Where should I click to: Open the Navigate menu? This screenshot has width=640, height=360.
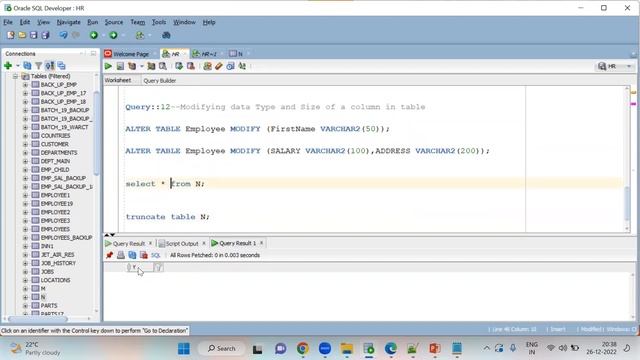[x=68, y=22]
